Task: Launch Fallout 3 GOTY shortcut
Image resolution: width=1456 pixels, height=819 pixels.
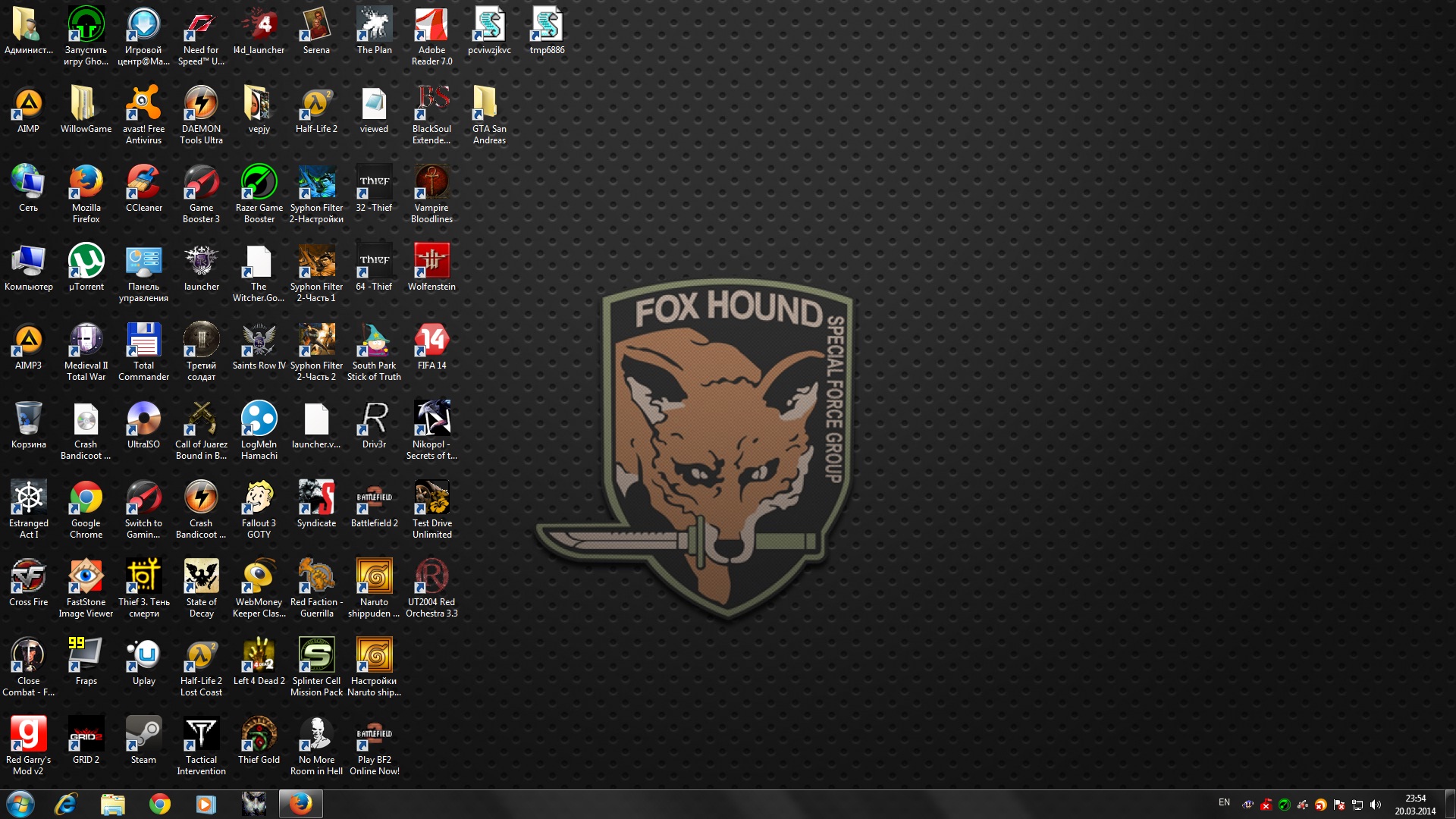Action: pyautogui.click(x=259, y=509)
